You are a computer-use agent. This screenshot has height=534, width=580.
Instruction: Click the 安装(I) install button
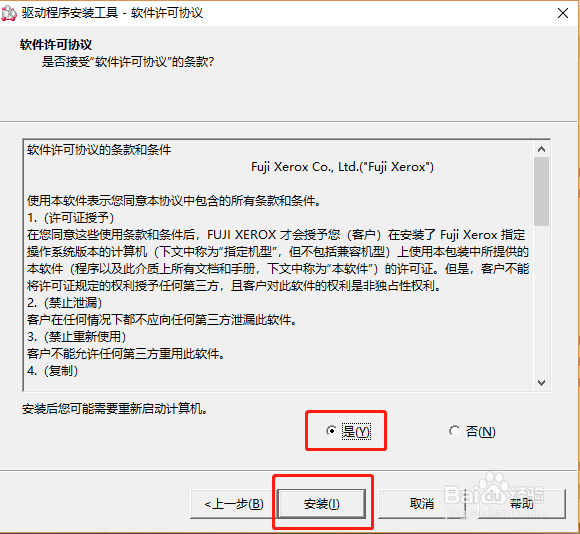click(321, 504)
